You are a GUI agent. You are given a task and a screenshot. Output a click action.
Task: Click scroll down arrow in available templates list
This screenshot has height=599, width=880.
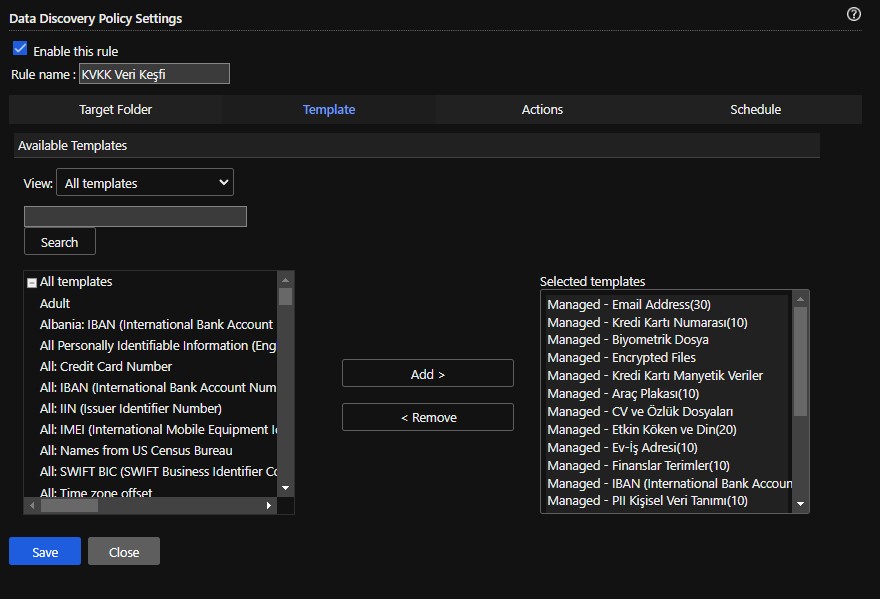pos(285,487)
